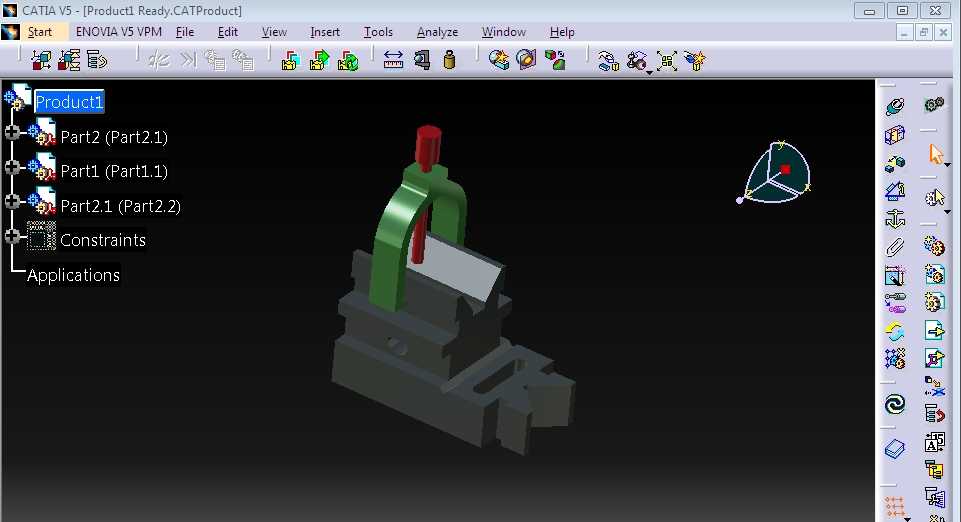Select the Measure Between ruler icon
This screenshot has width=961, height=522.
click(x=393, y=60)
